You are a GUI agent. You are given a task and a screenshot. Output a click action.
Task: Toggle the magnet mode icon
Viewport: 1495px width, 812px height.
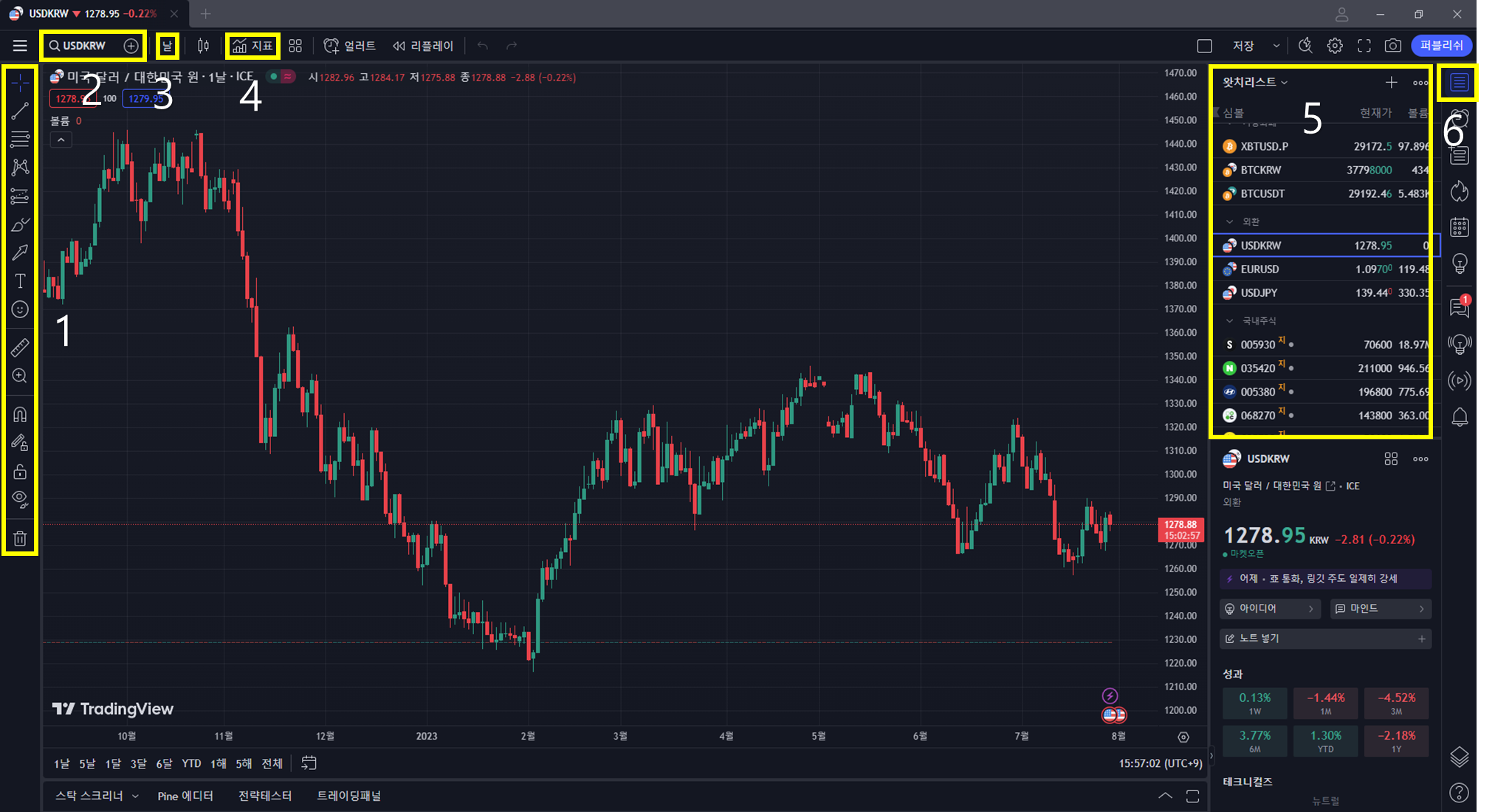(x=20, y=414)
